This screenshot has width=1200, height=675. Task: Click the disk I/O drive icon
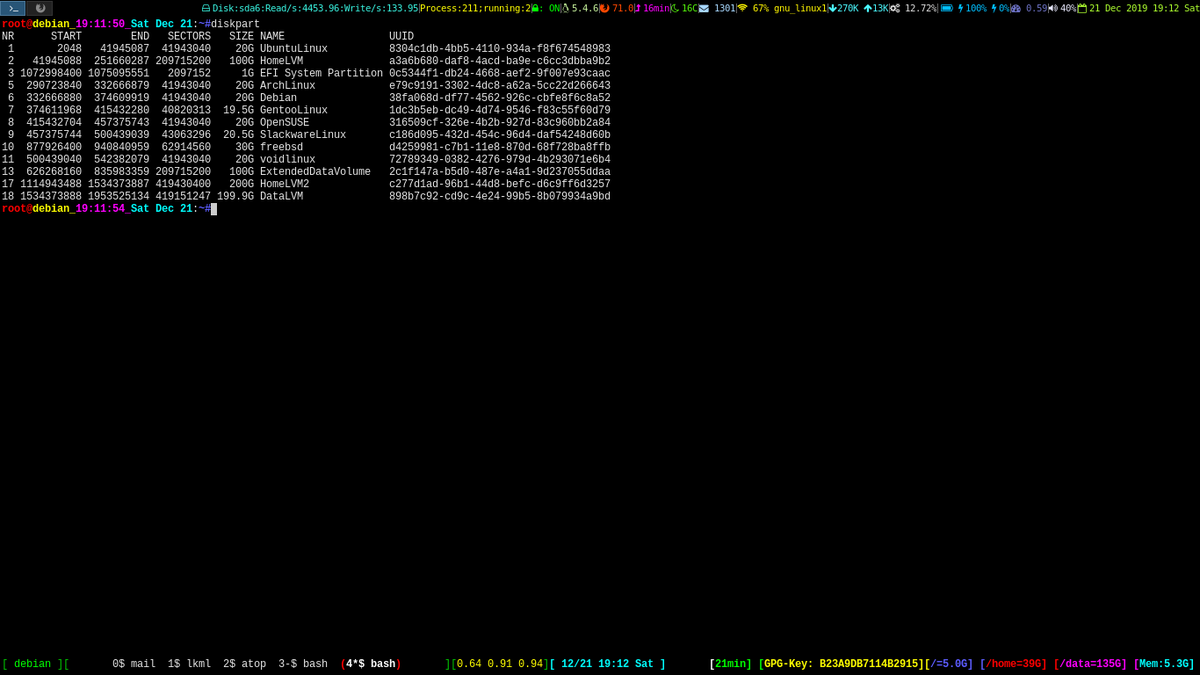(206, 8)
